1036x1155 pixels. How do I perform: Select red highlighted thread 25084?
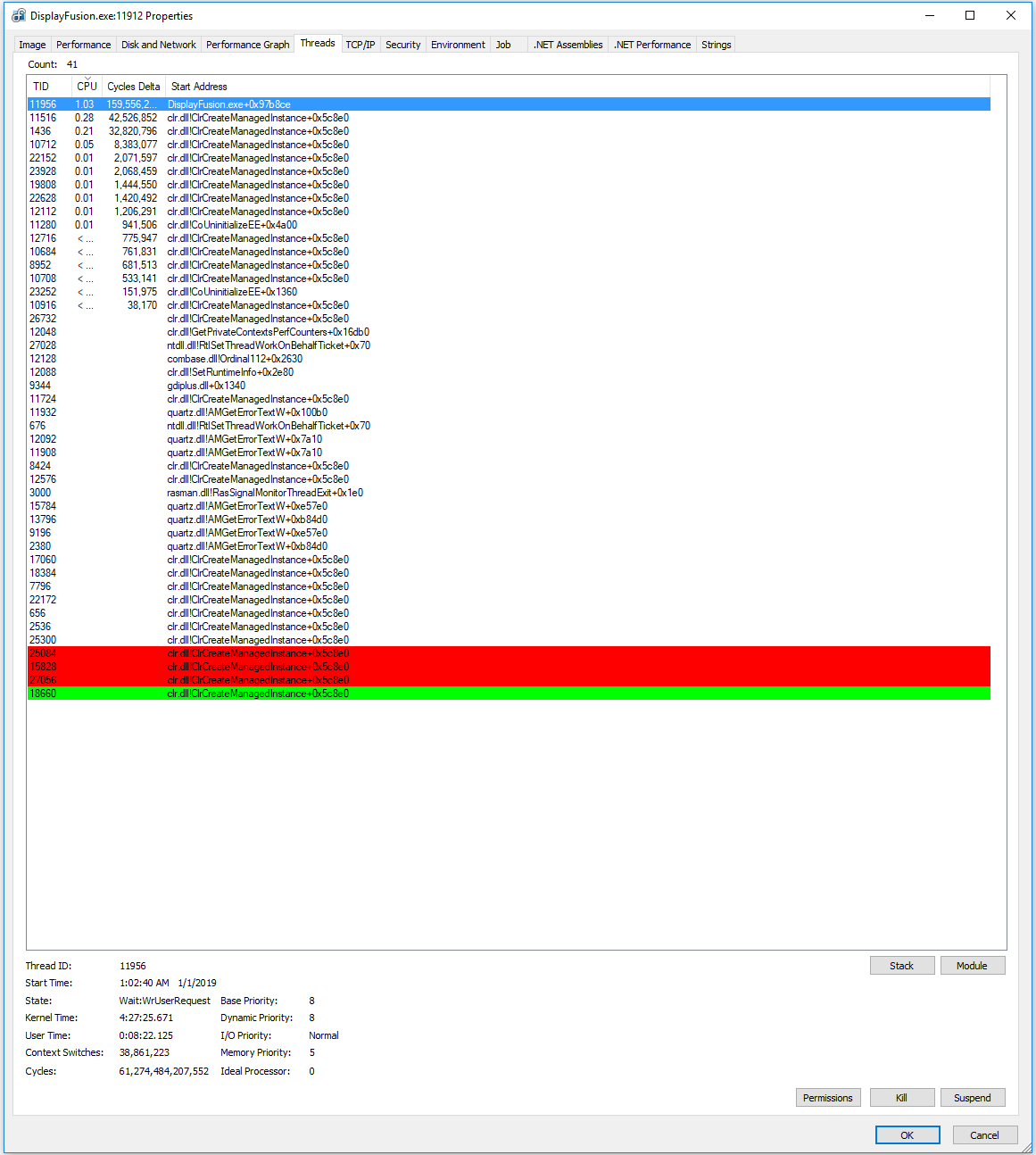258,653
